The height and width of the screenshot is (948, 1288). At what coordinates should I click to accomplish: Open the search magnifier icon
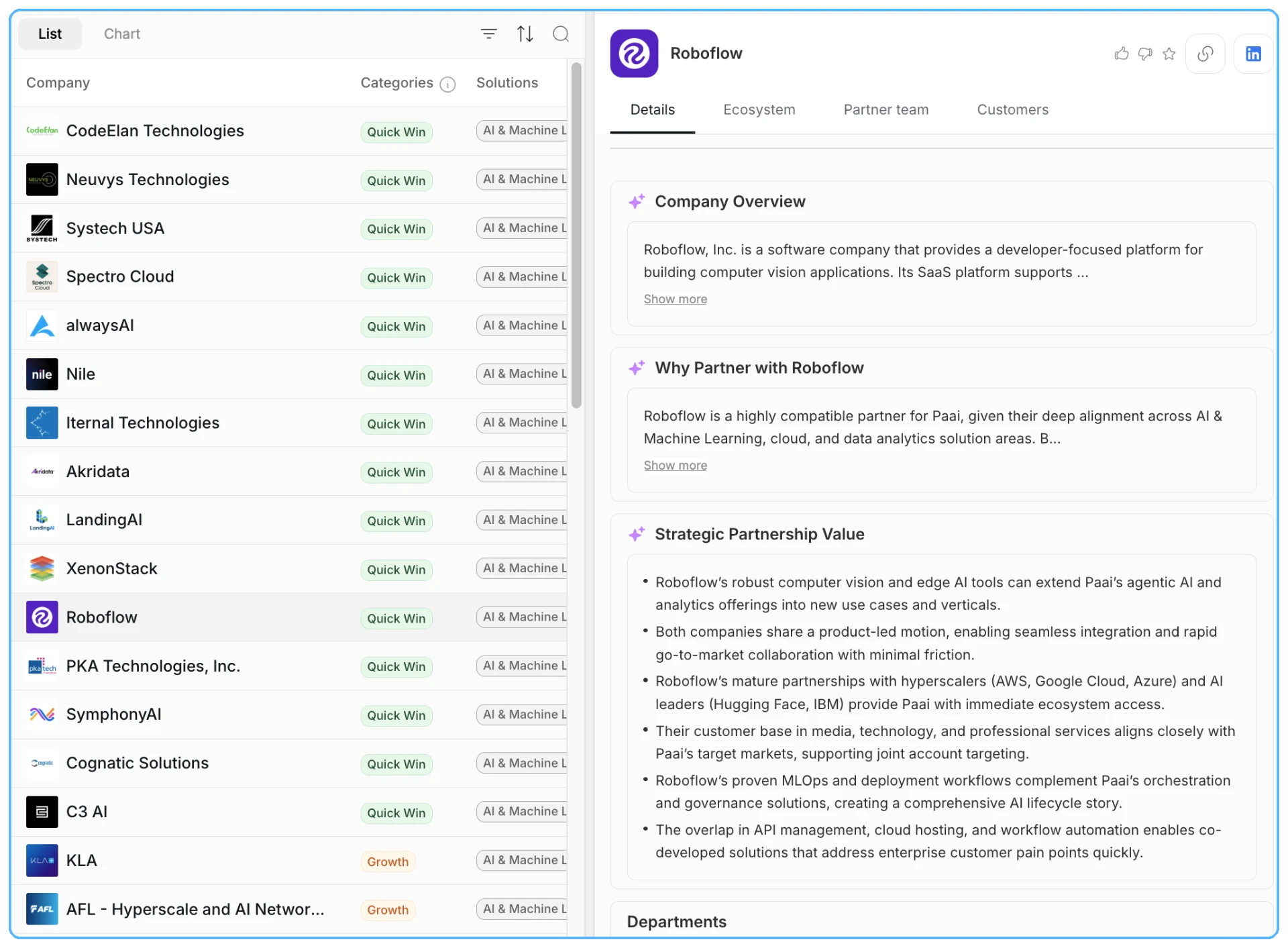tap(561, 34)
